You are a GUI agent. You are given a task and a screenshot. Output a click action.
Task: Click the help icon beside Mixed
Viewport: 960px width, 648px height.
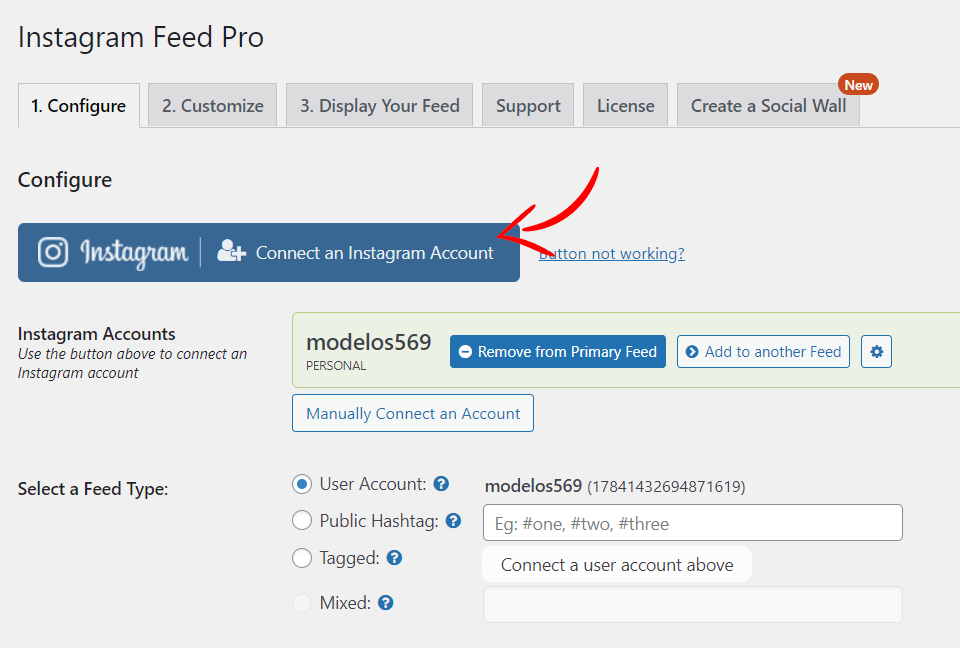[x=385, y=603]
